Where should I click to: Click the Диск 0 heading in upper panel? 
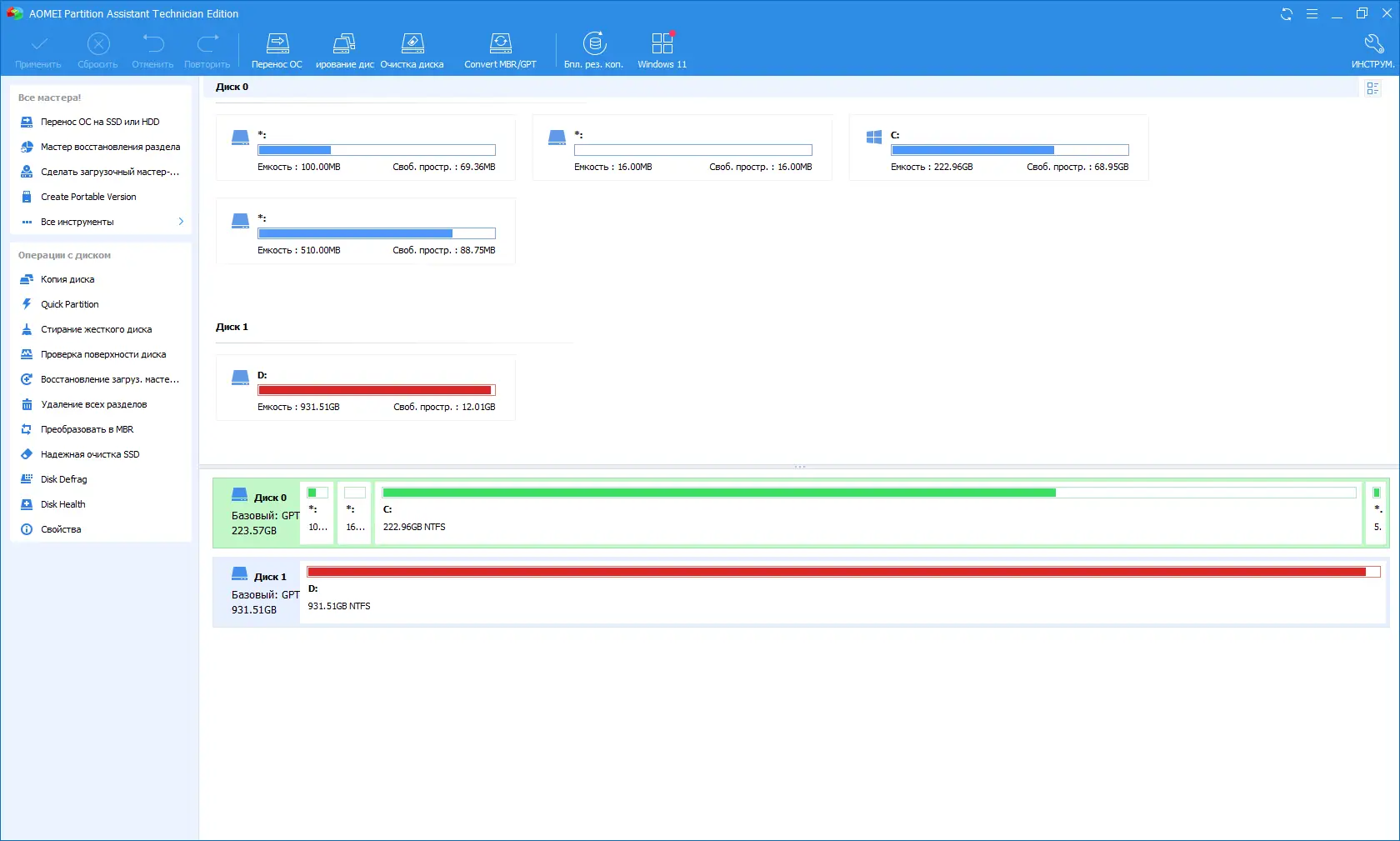coord(232,87)
